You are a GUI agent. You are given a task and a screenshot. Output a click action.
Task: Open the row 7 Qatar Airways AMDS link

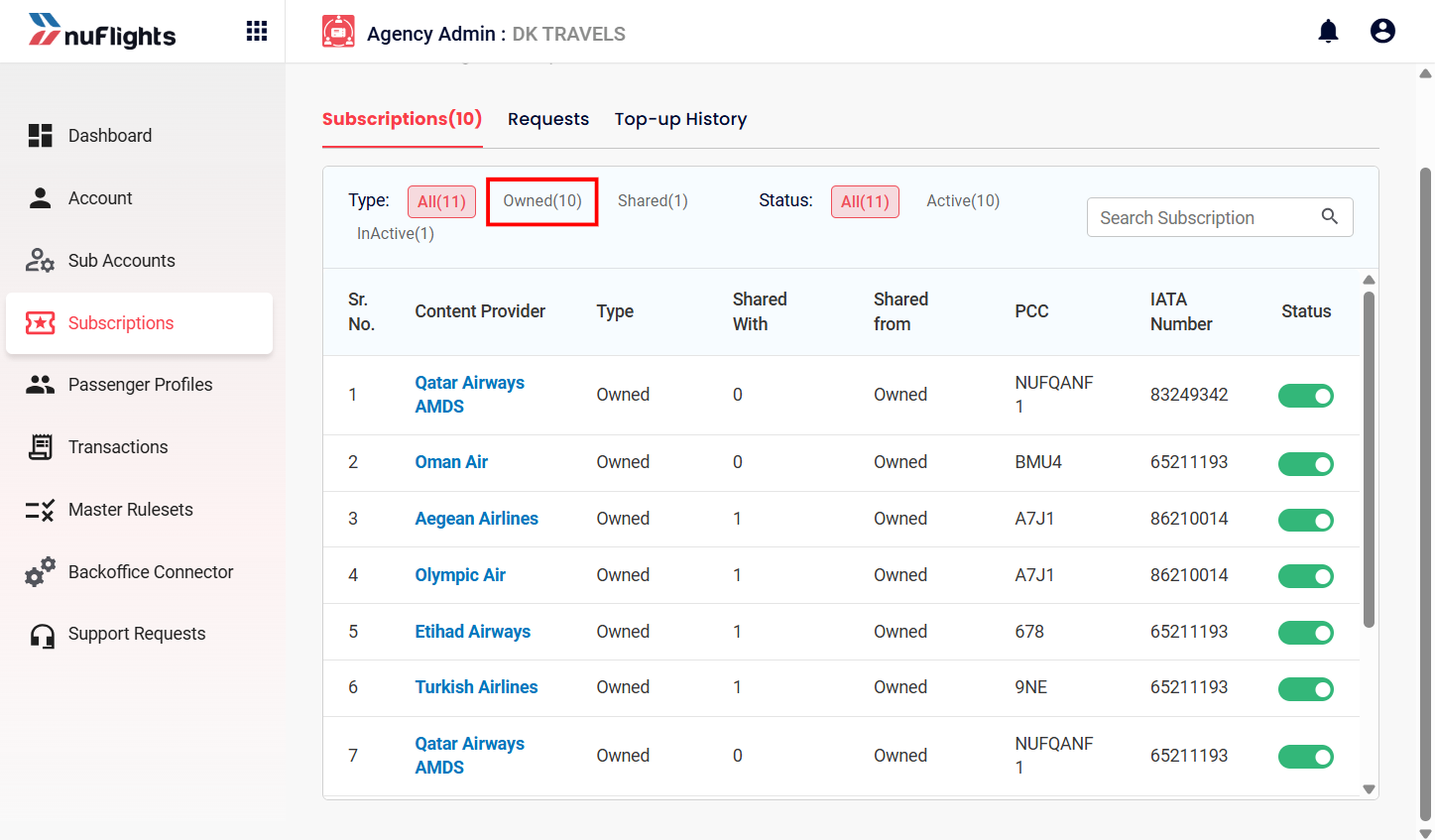click(x=469, y=756)
